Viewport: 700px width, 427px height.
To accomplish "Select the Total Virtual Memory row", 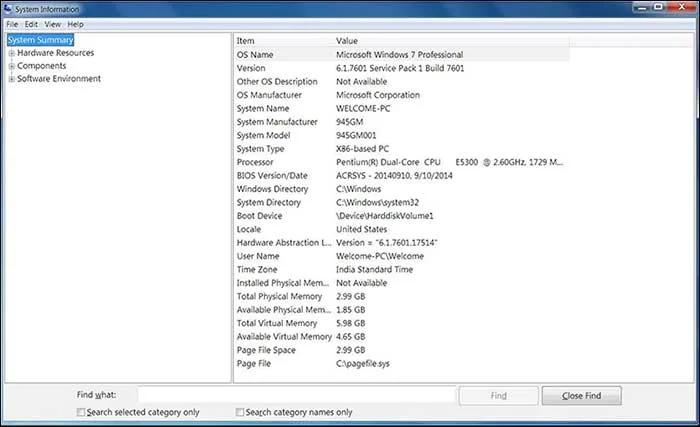I will [x=402, y=322].
